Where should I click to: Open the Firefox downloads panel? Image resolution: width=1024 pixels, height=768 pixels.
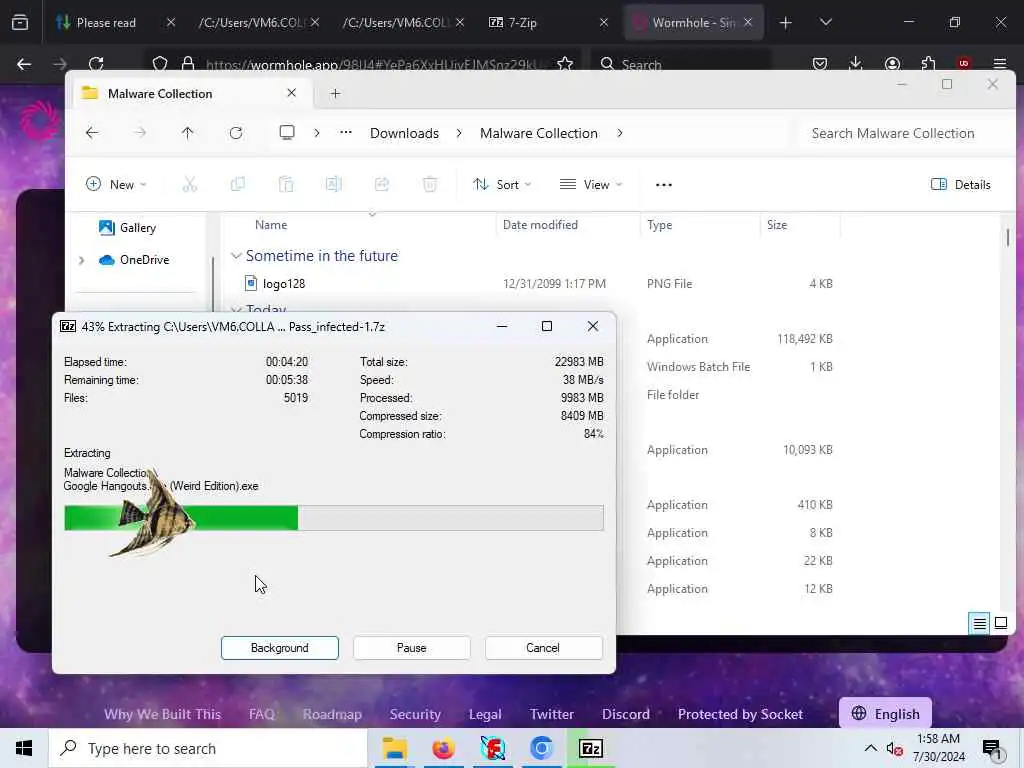click(x=856, y=64)
